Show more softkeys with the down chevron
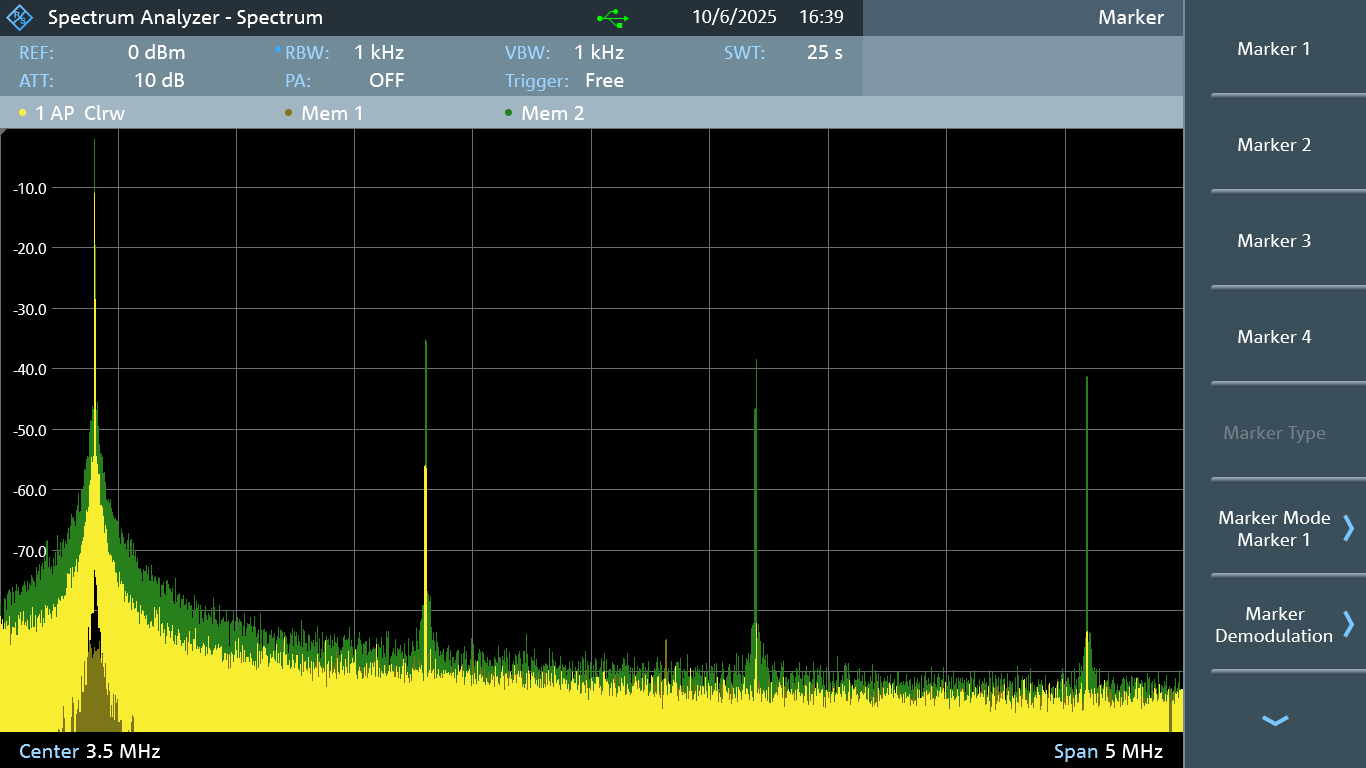This screenshot has width=1366, height=768. click(x=1274, y=720)
